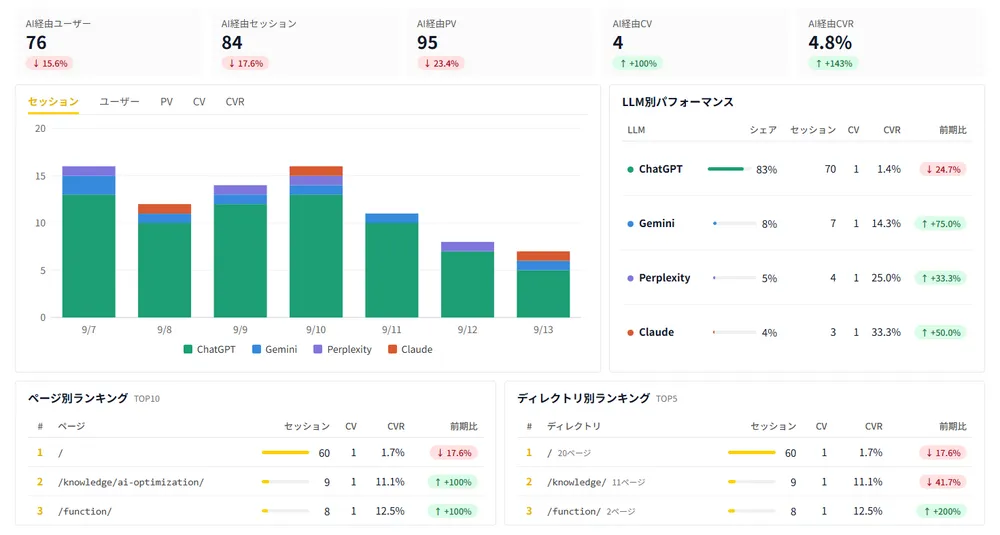
Task: Select the Claude row in LLM table
Action: [x=797, y=332]
